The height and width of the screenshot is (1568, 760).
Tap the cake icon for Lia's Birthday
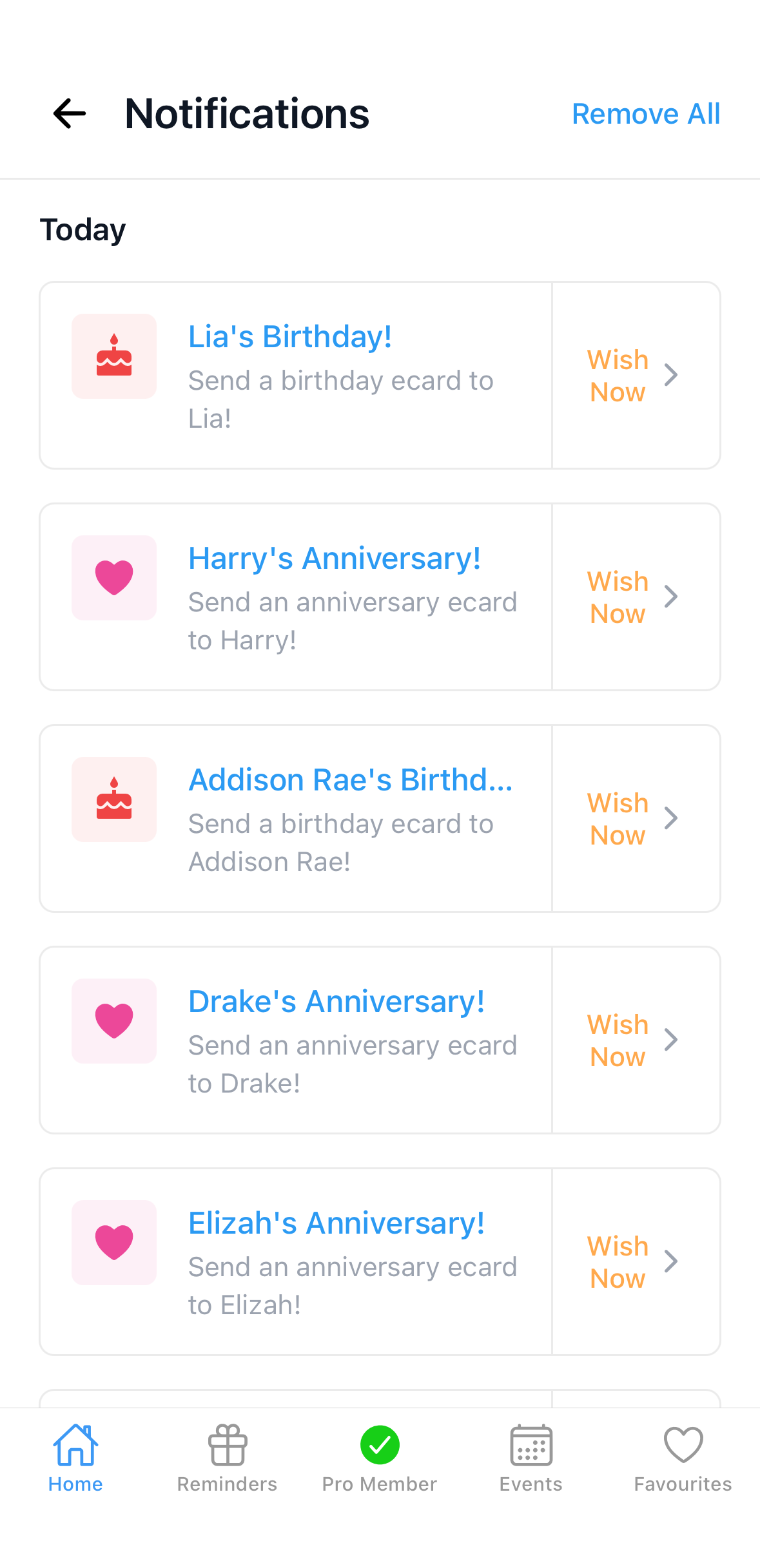(x=114, y=356)
